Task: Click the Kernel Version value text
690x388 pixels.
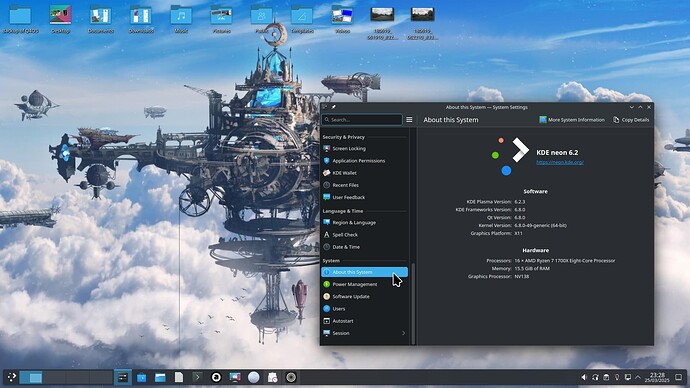Action: [540, 226]
